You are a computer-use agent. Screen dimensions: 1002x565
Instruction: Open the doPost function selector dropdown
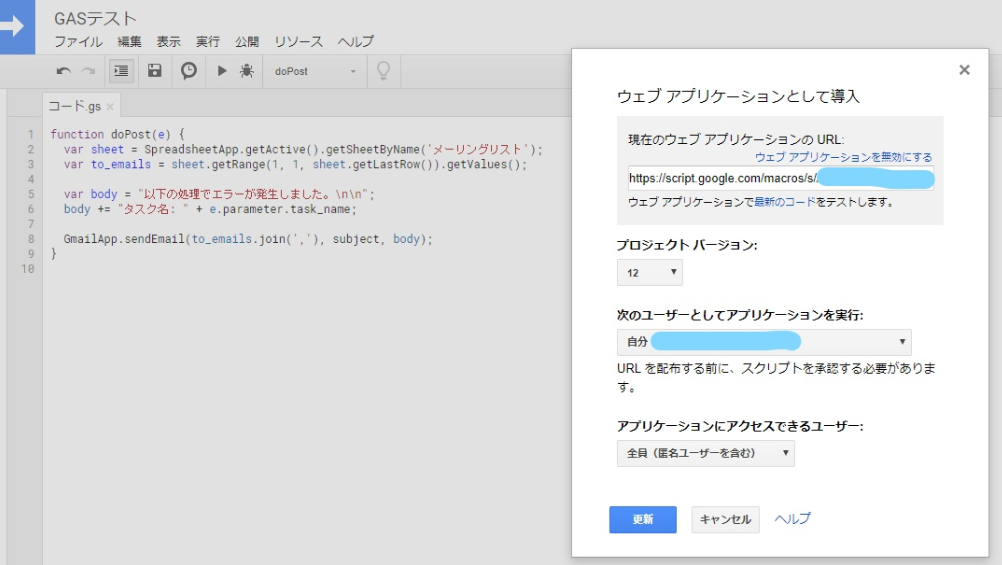pos(314,72)
